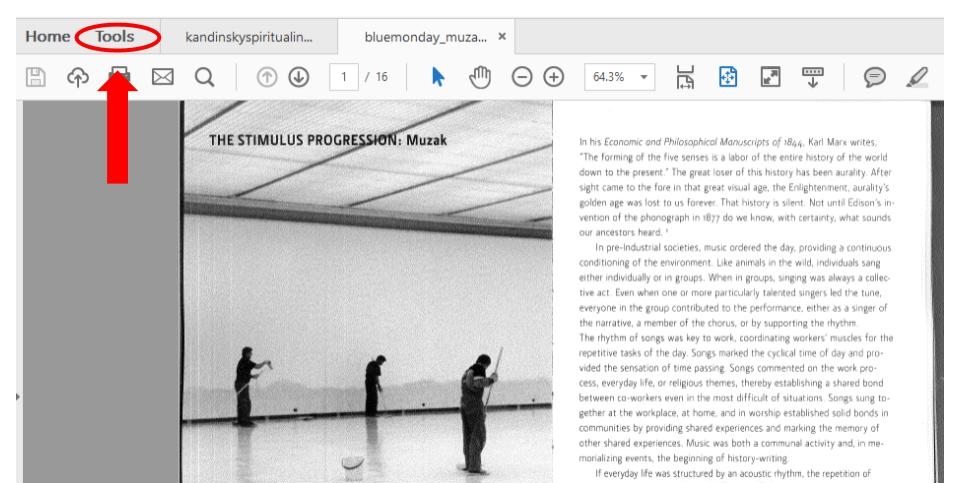
Task: Click the page number field
Action: coord(343,77)
